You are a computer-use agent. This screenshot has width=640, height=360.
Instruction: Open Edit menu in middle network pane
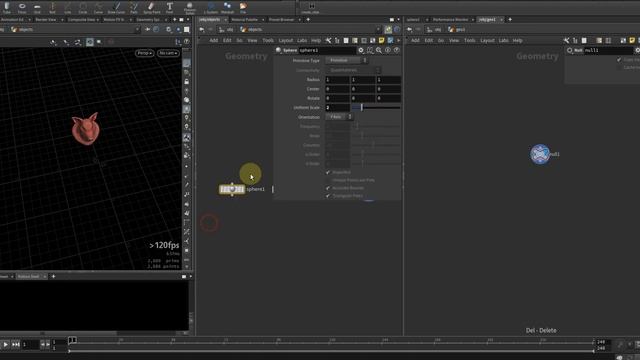[x=227, y=40]
